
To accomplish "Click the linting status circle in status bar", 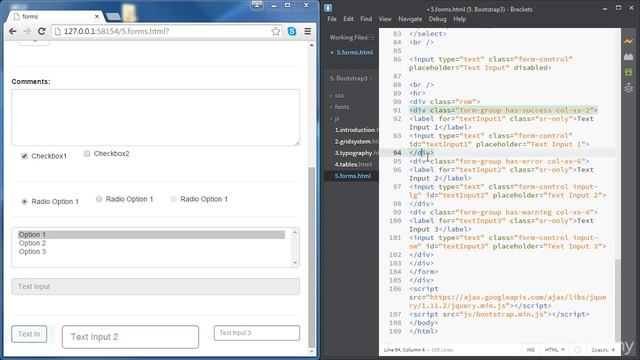I will 578,350.
